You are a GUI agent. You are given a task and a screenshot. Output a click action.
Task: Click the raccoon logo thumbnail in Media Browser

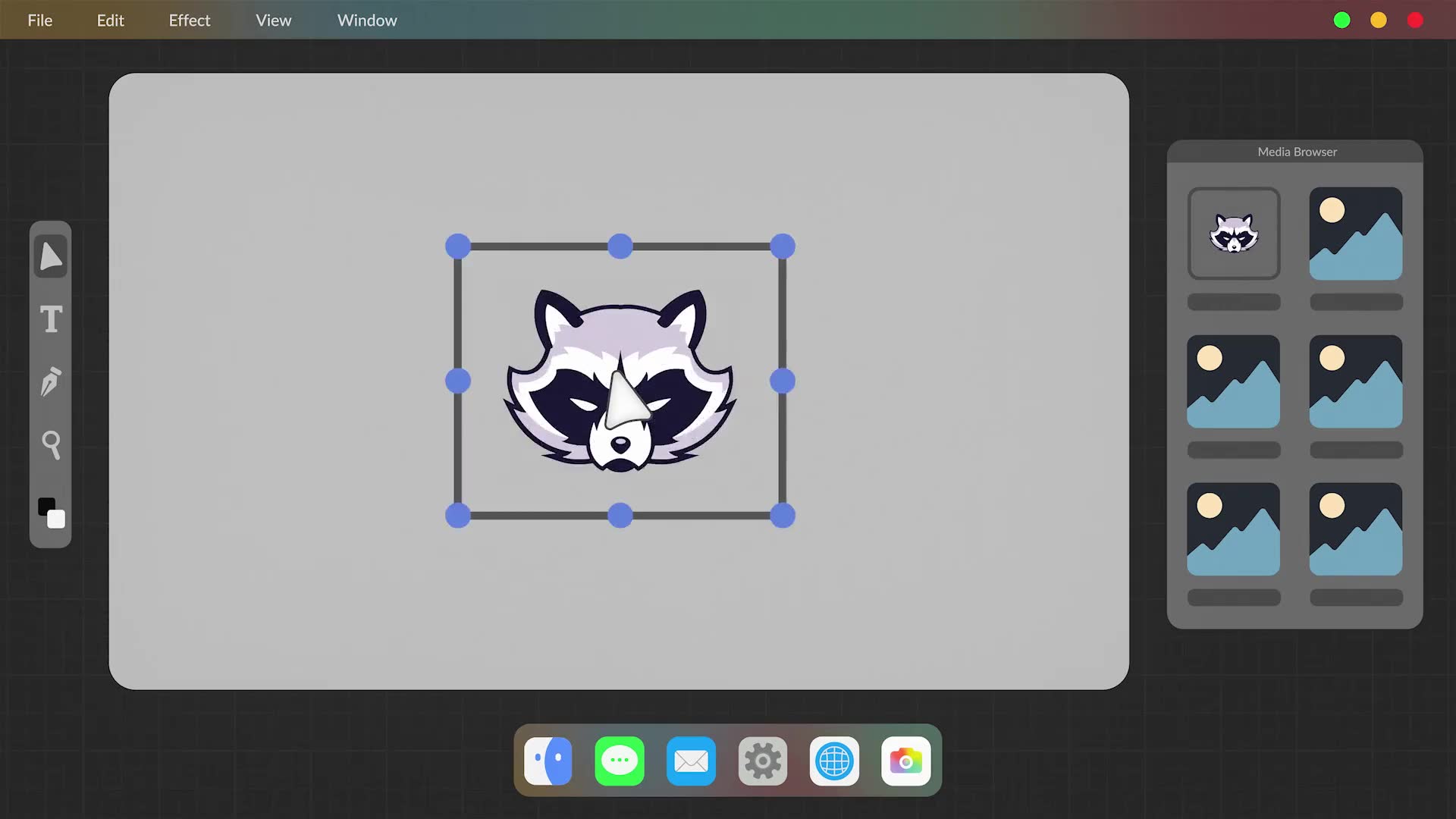(x=1233, y=232)
